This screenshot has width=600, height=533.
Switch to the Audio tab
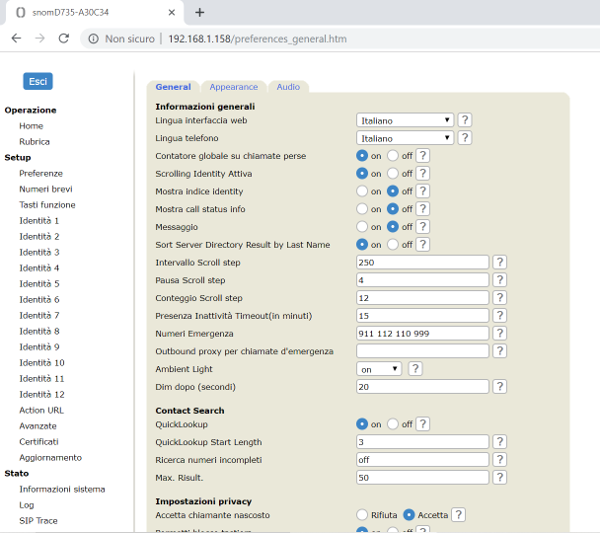pos(288,87)
